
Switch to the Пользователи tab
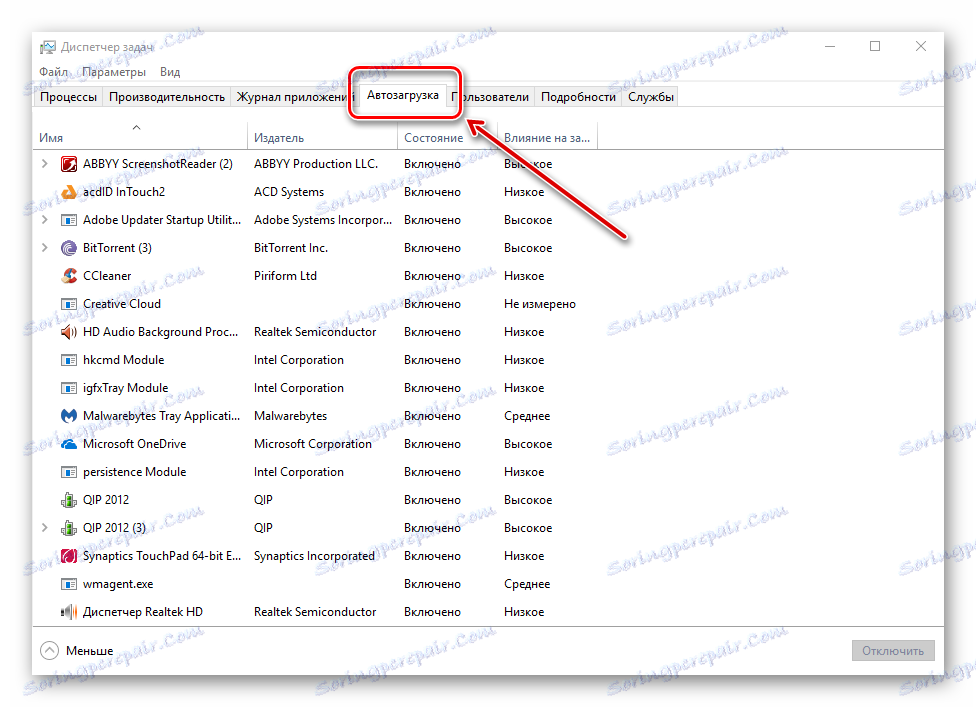(490, 97)
